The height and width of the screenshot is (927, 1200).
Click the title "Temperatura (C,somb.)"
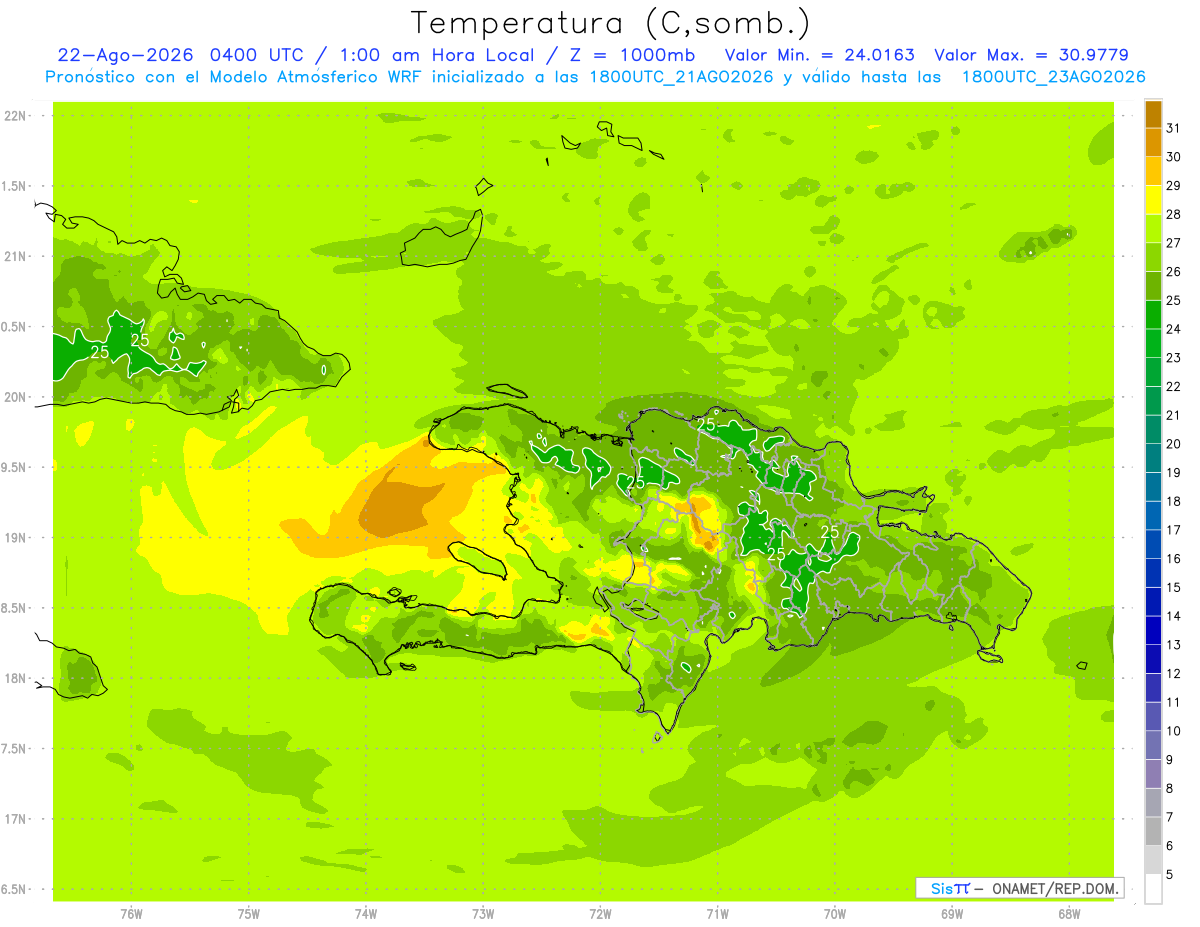click(610, 23)
